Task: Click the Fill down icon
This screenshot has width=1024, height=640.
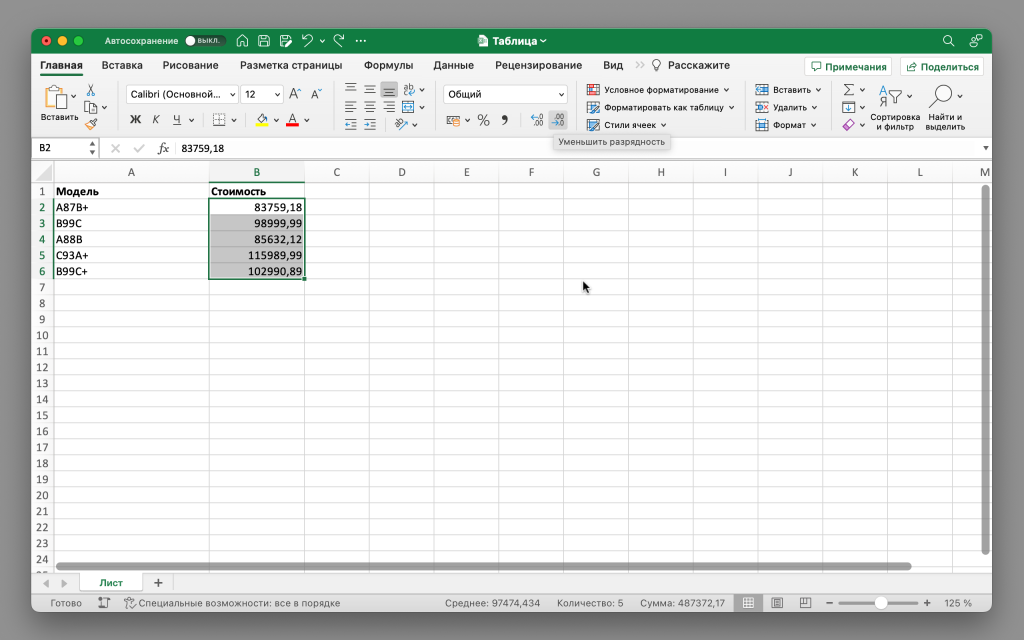Action: click(x=848, y=107)
